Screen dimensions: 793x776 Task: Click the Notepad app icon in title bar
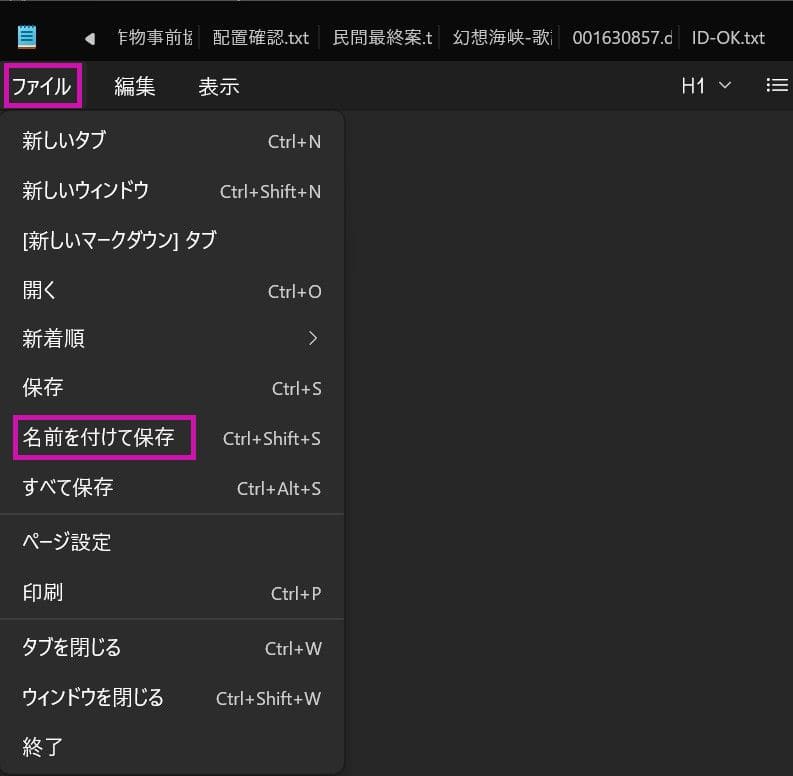(x=26, y=38)
